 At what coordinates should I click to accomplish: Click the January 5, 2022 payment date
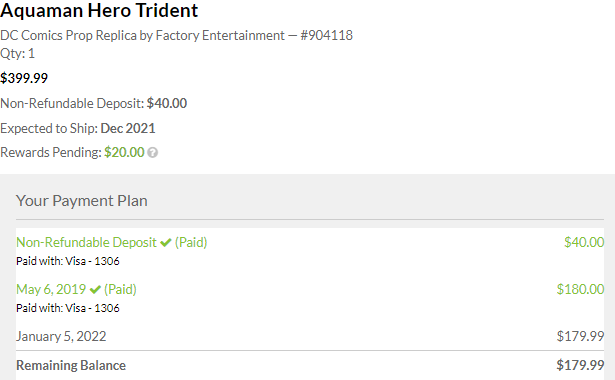pos(61,336)
